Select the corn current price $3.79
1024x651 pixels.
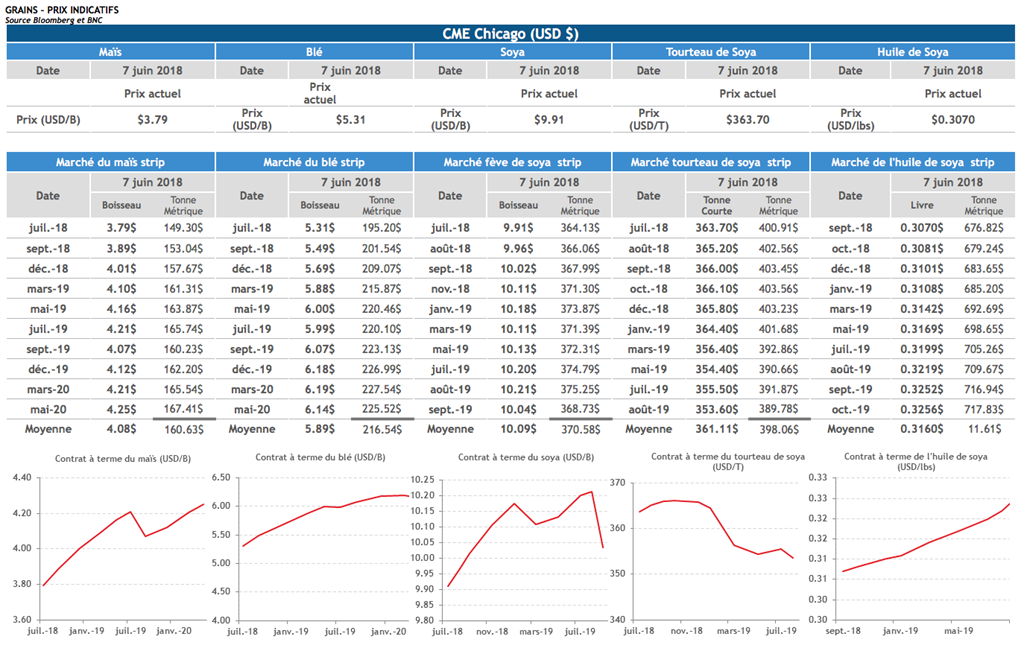tap(152, 120)
